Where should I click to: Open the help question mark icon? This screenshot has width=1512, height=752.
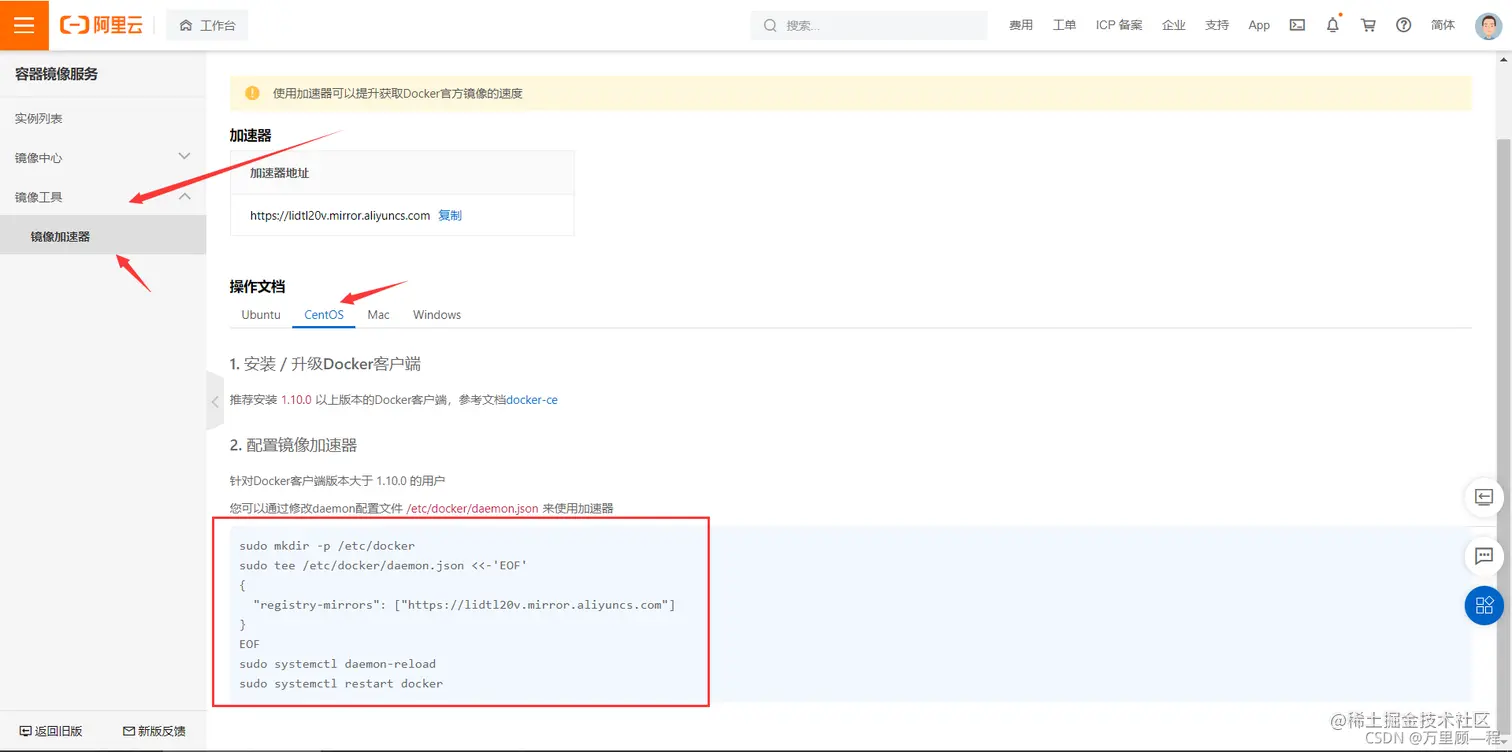coord(1404,25)
